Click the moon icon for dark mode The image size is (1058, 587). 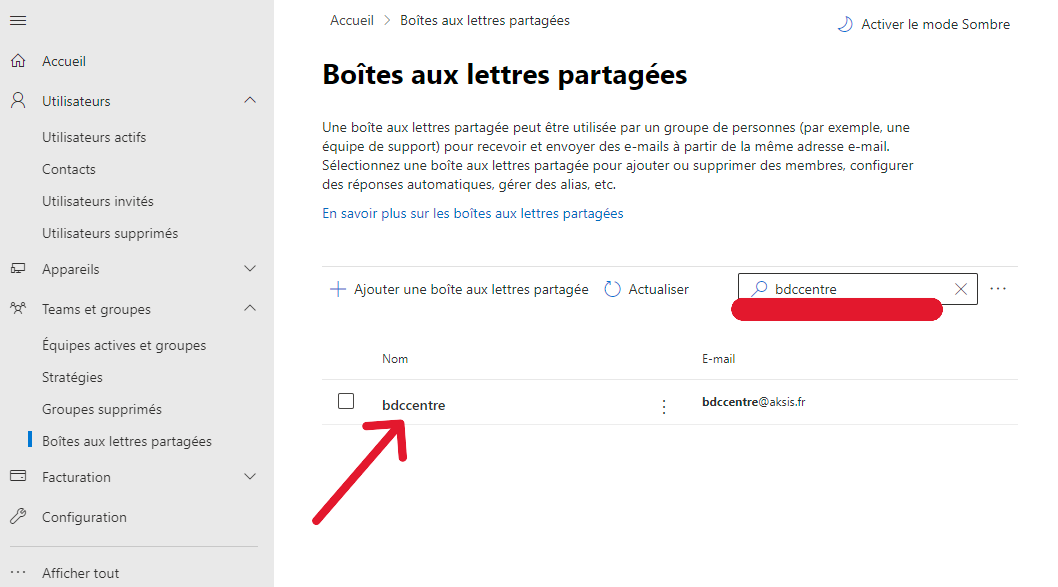tap(845, 24)
